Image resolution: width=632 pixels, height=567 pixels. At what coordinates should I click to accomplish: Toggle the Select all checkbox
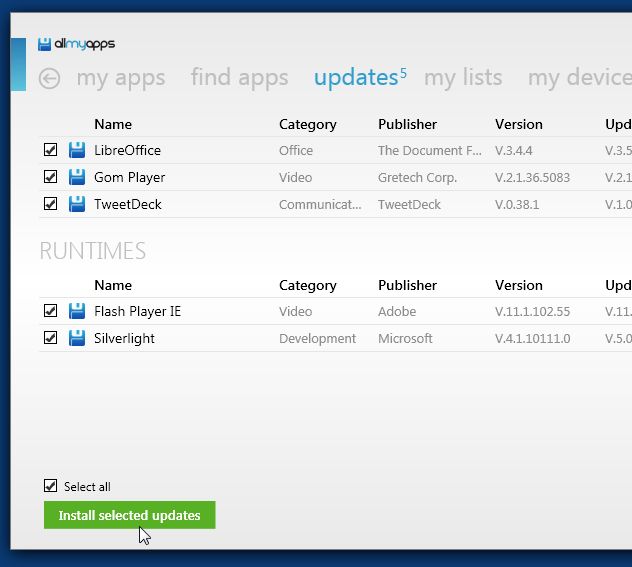click(x=50, y=486)
